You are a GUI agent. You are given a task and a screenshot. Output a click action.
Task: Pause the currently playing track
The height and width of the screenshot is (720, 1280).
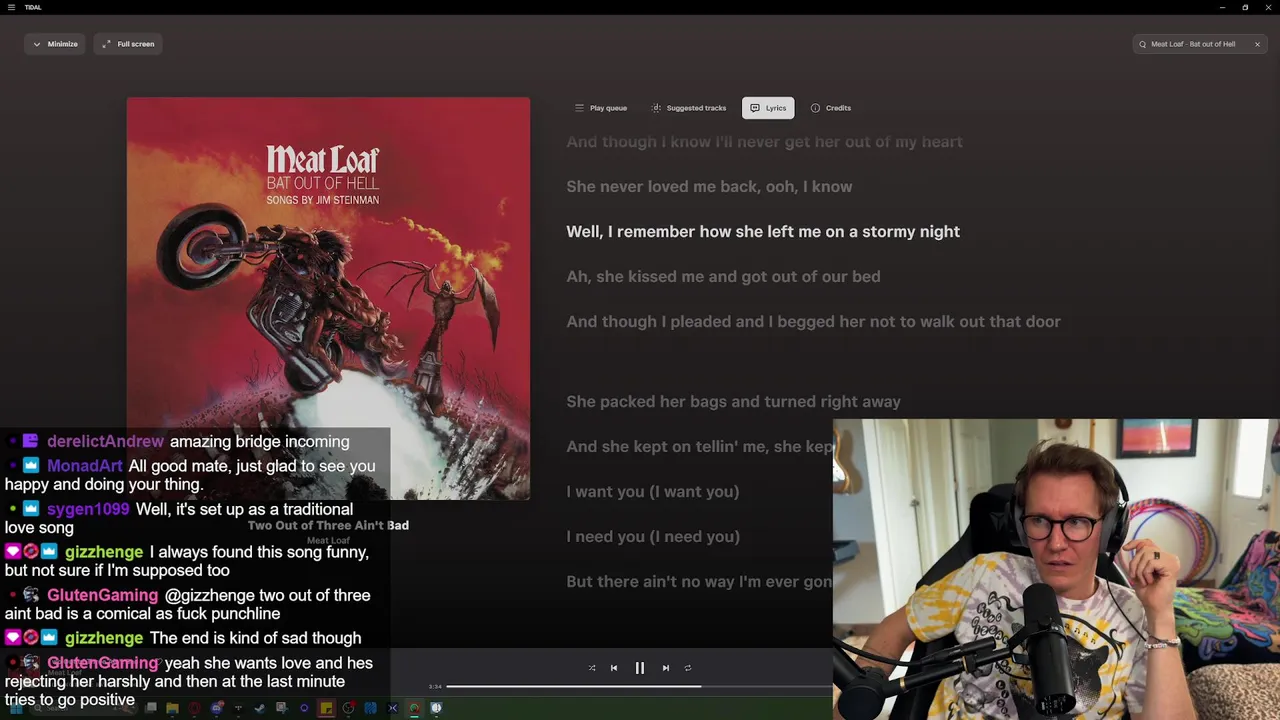point(640,668)
